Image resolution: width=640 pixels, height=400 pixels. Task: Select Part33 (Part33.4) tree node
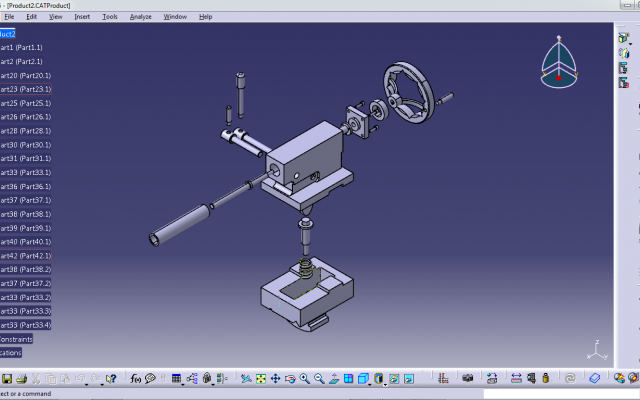26,325
